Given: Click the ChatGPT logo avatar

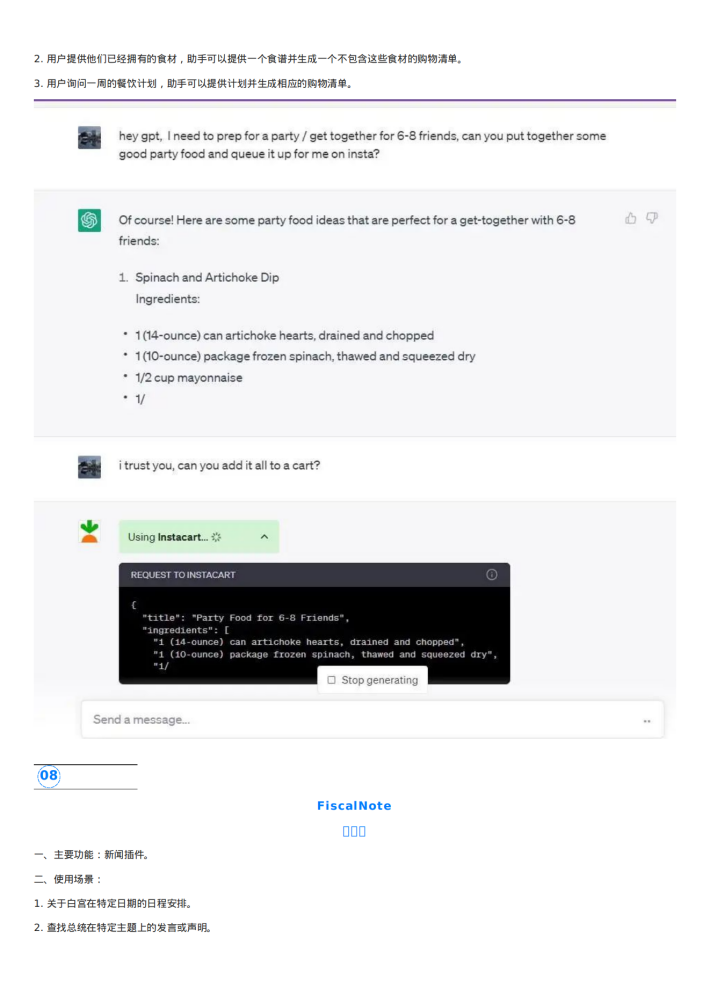Looking at the screenshot, I should 90,220.
